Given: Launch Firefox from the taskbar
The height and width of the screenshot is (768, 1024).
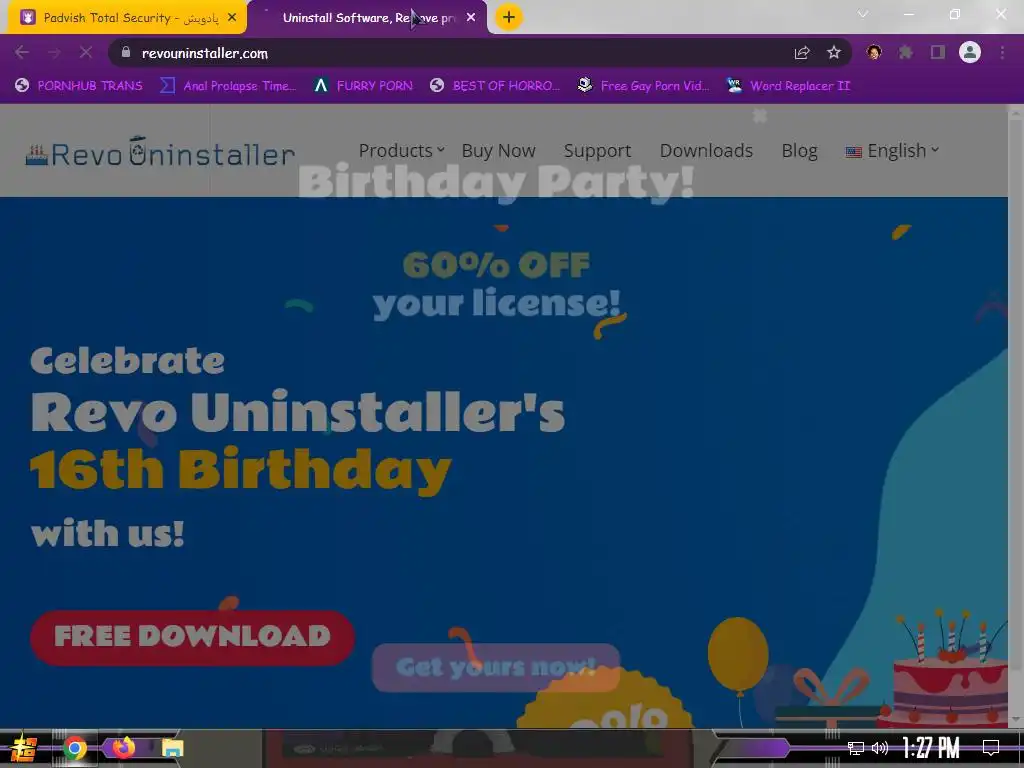Looking at the screenshot, I should coord(123,747).
